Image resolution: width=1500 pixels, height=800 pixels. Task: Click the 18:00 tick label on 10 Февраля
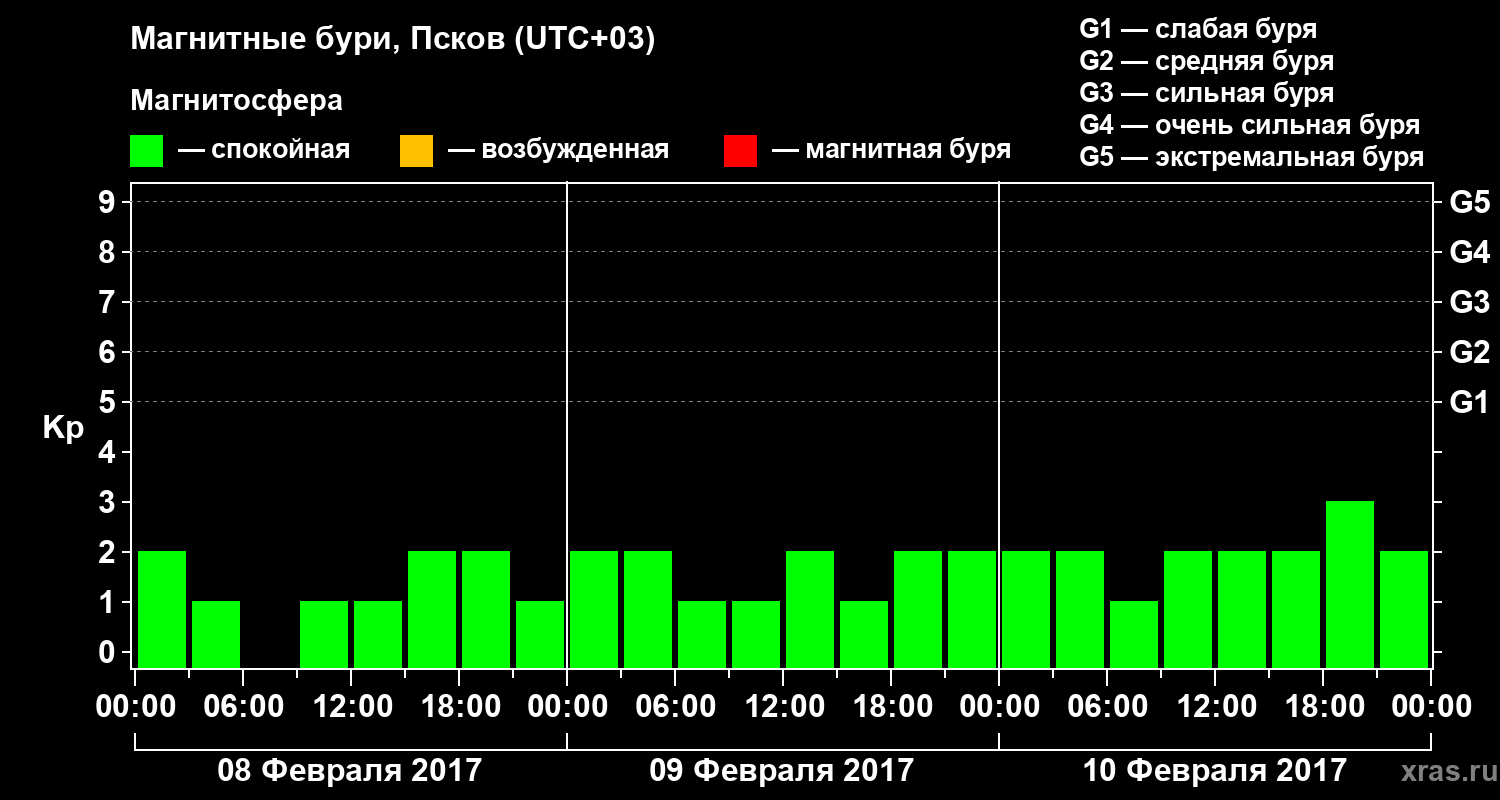1323,707
